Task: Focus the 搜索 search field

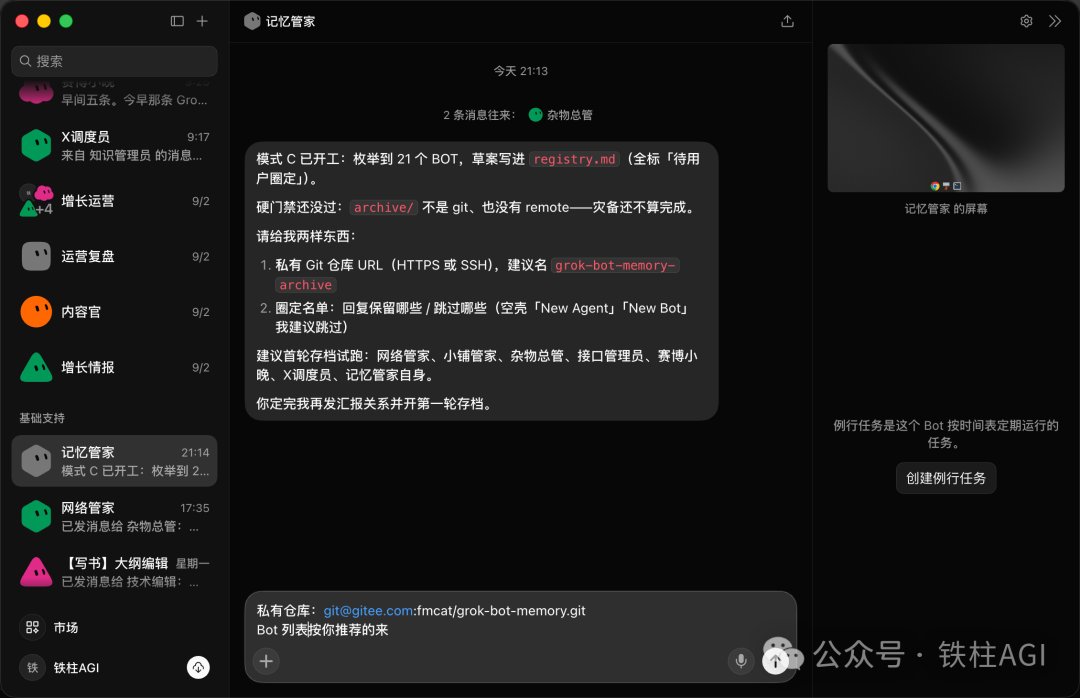Action: pyautogui.click(x=114, y=61)
